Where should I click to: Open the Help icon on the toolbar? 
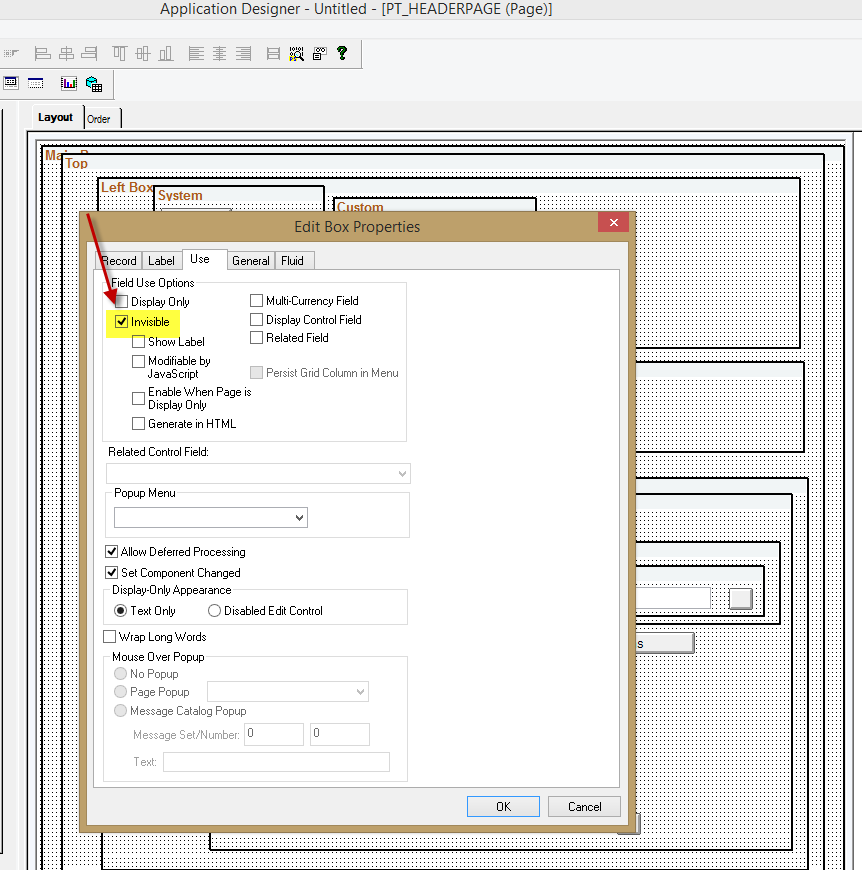(x=342, y=53)
